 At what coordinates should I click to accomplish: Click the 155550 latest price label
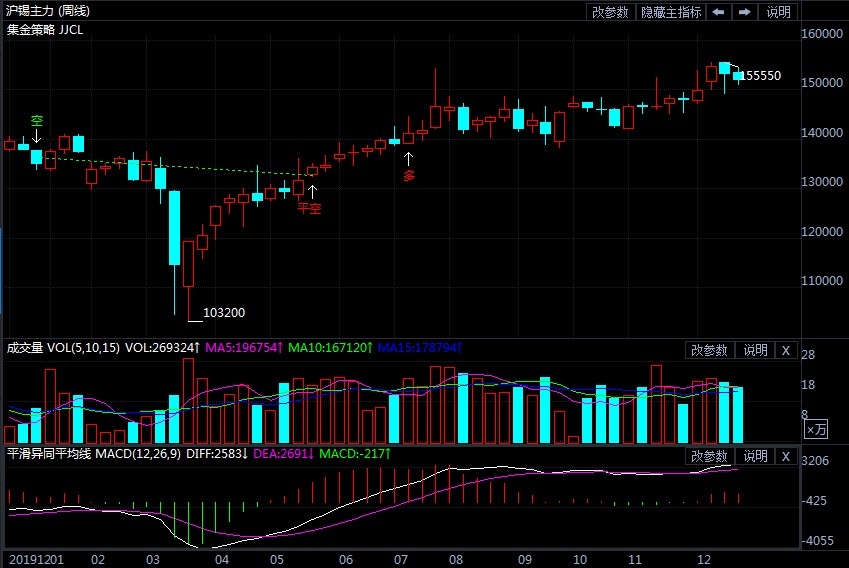click(x=760, y=76)
